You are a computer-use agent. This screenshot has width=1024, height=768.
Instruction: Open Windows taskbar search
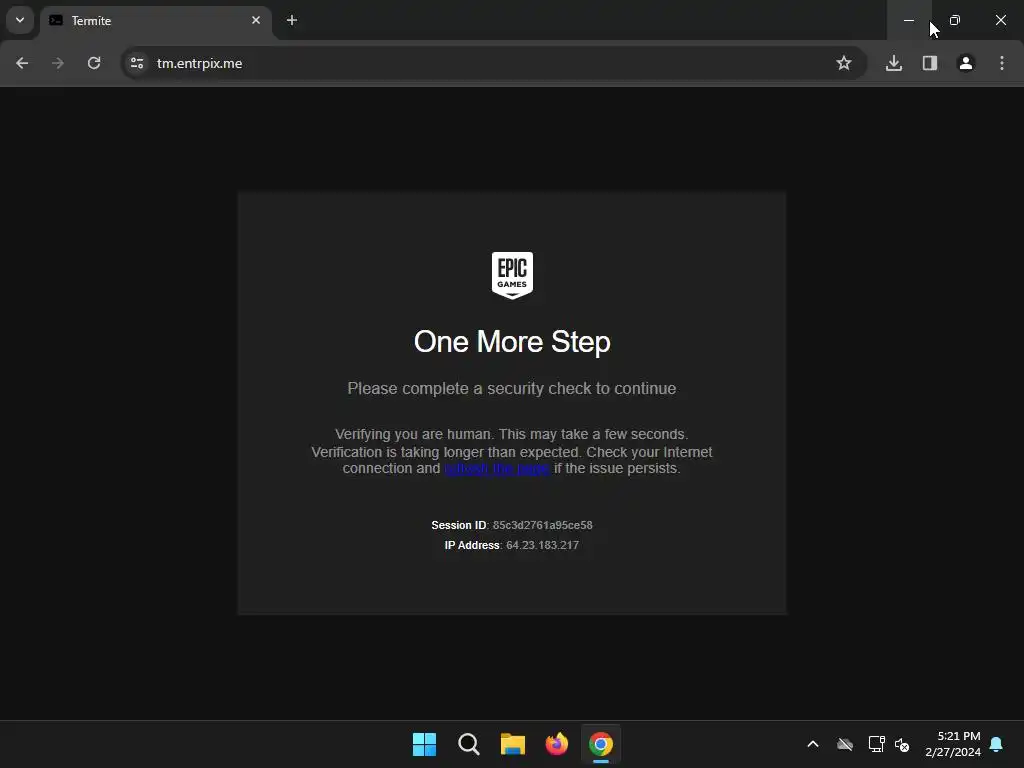click(x=468, y=744)
